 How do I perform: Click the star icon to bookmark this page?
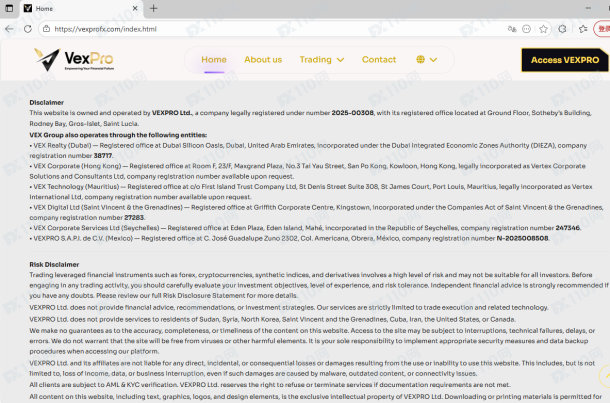(x=543, y=29)
